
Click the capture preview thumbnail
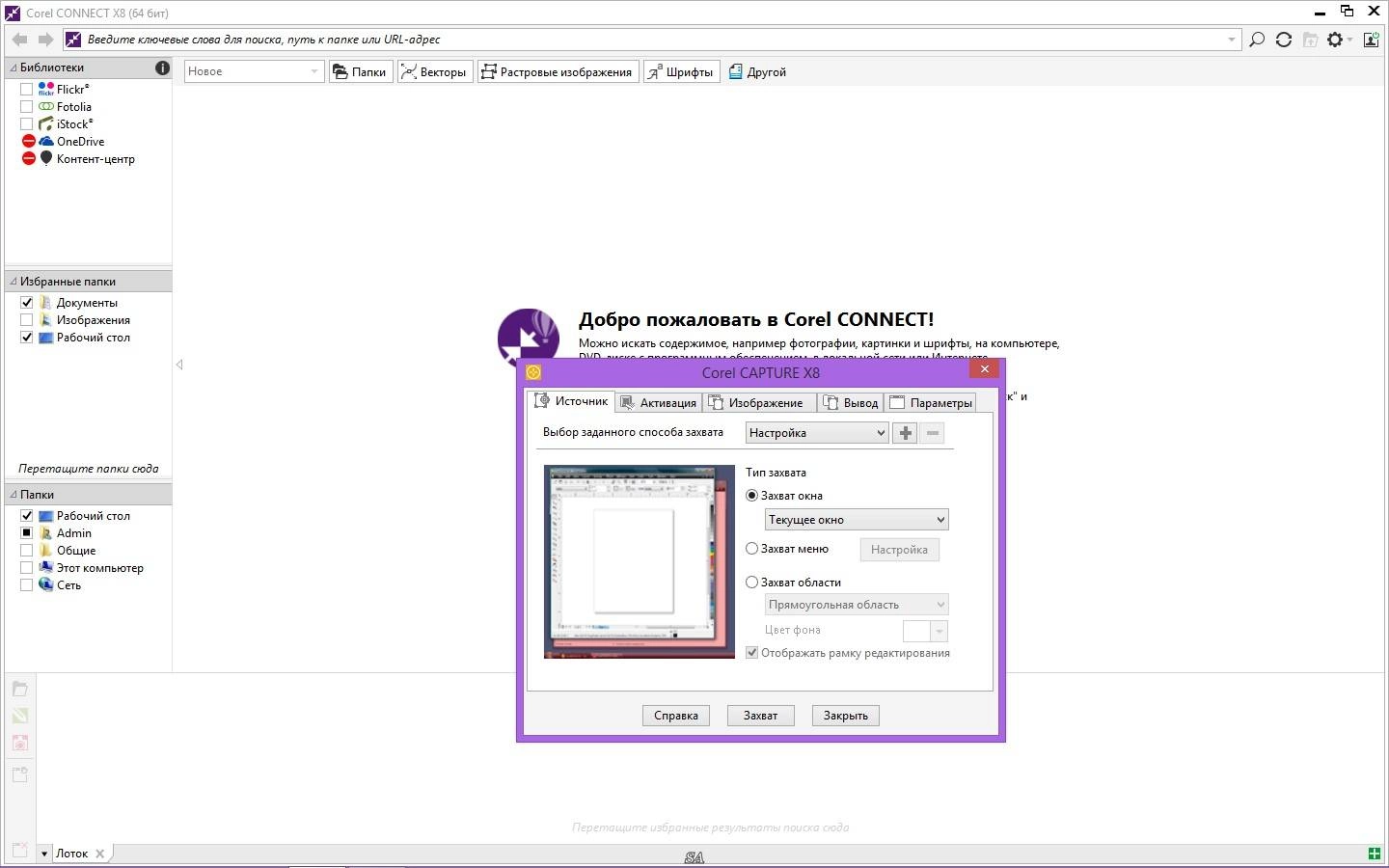click(640, 562)
